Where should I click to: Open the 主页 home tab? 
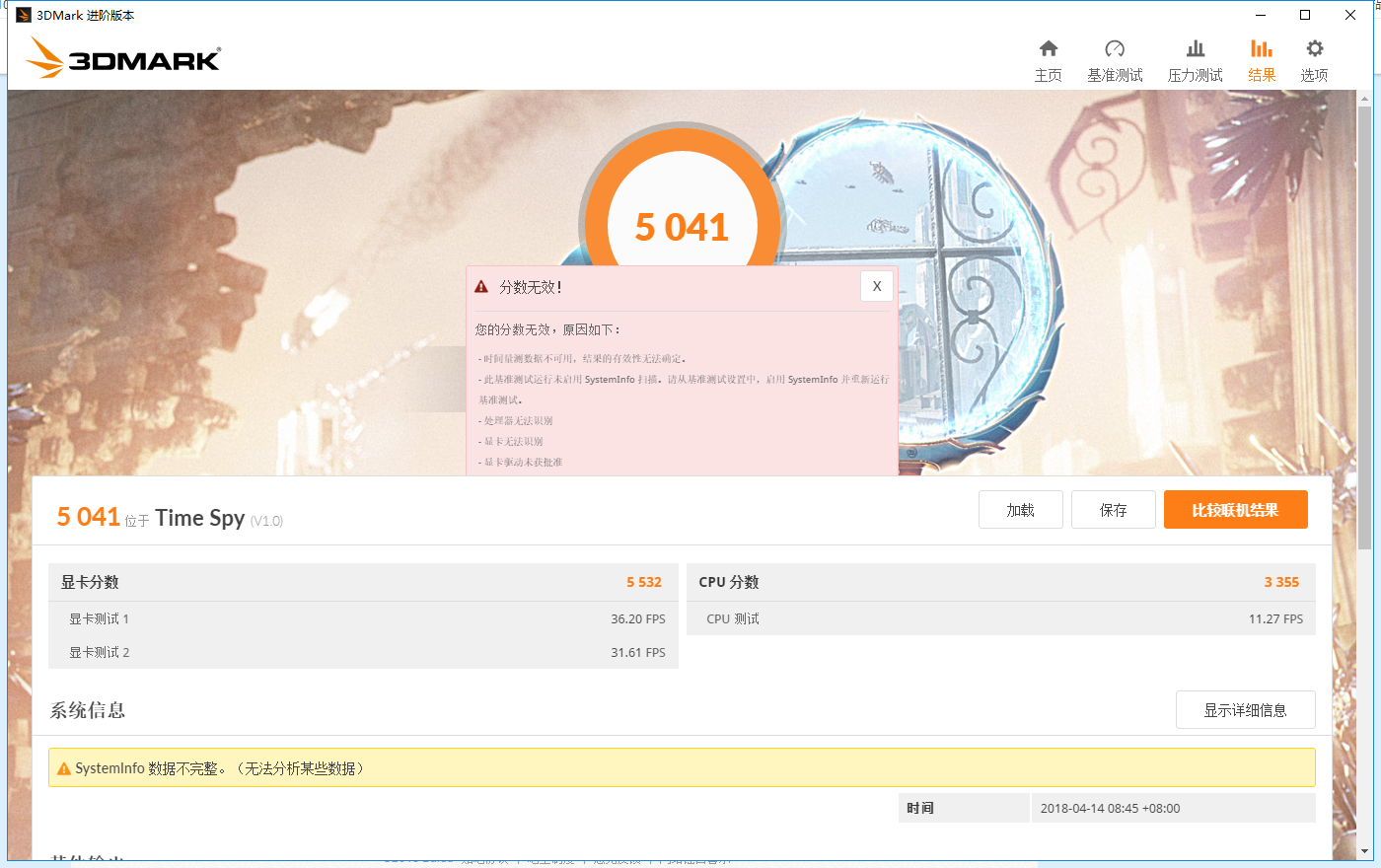1048,61
